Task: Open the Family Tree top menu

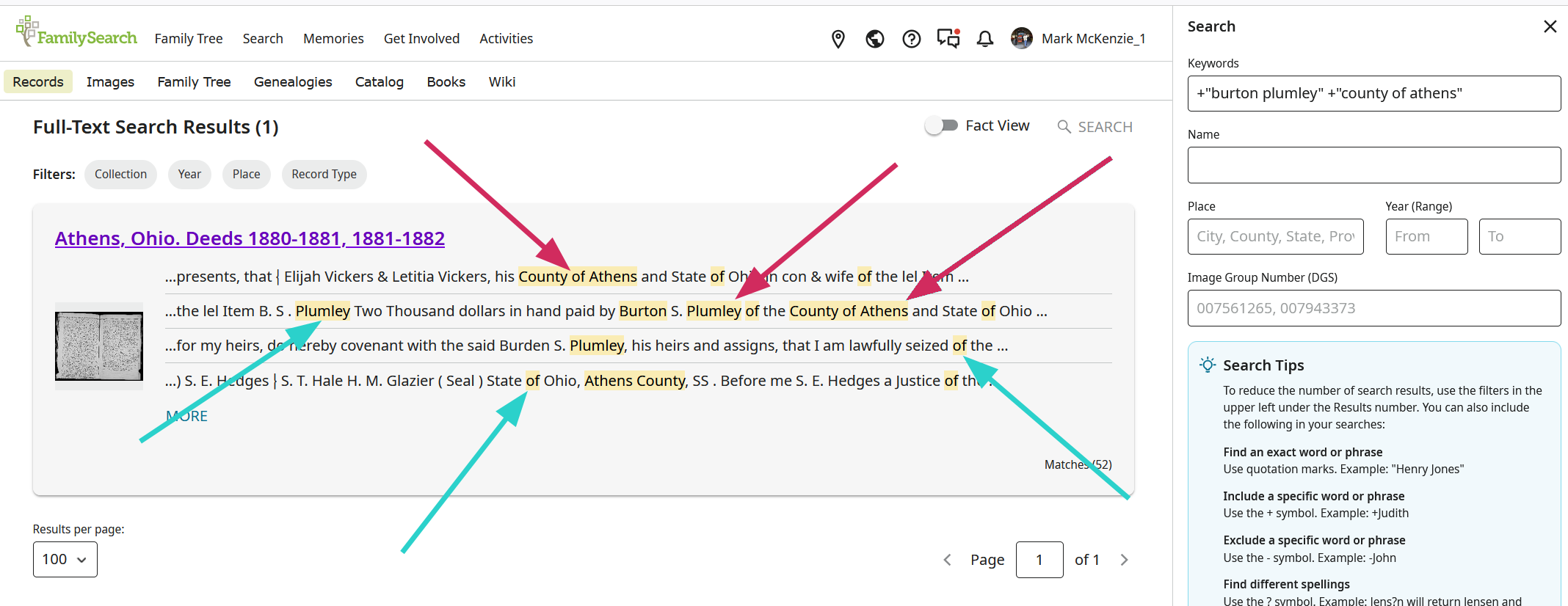Action: pos(189,39)
